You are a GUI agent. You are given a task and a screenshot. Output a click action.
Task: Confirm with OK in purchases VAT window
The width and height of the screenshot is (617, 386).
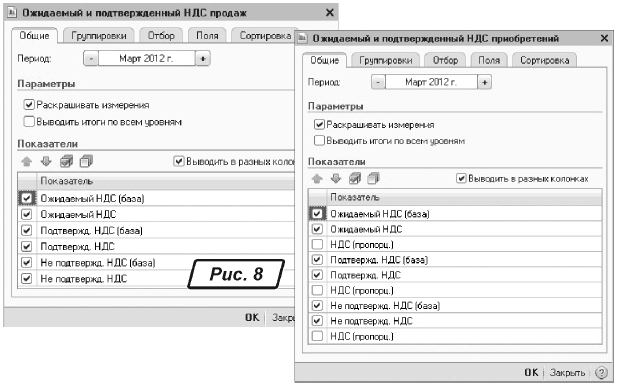coord(531,372)
